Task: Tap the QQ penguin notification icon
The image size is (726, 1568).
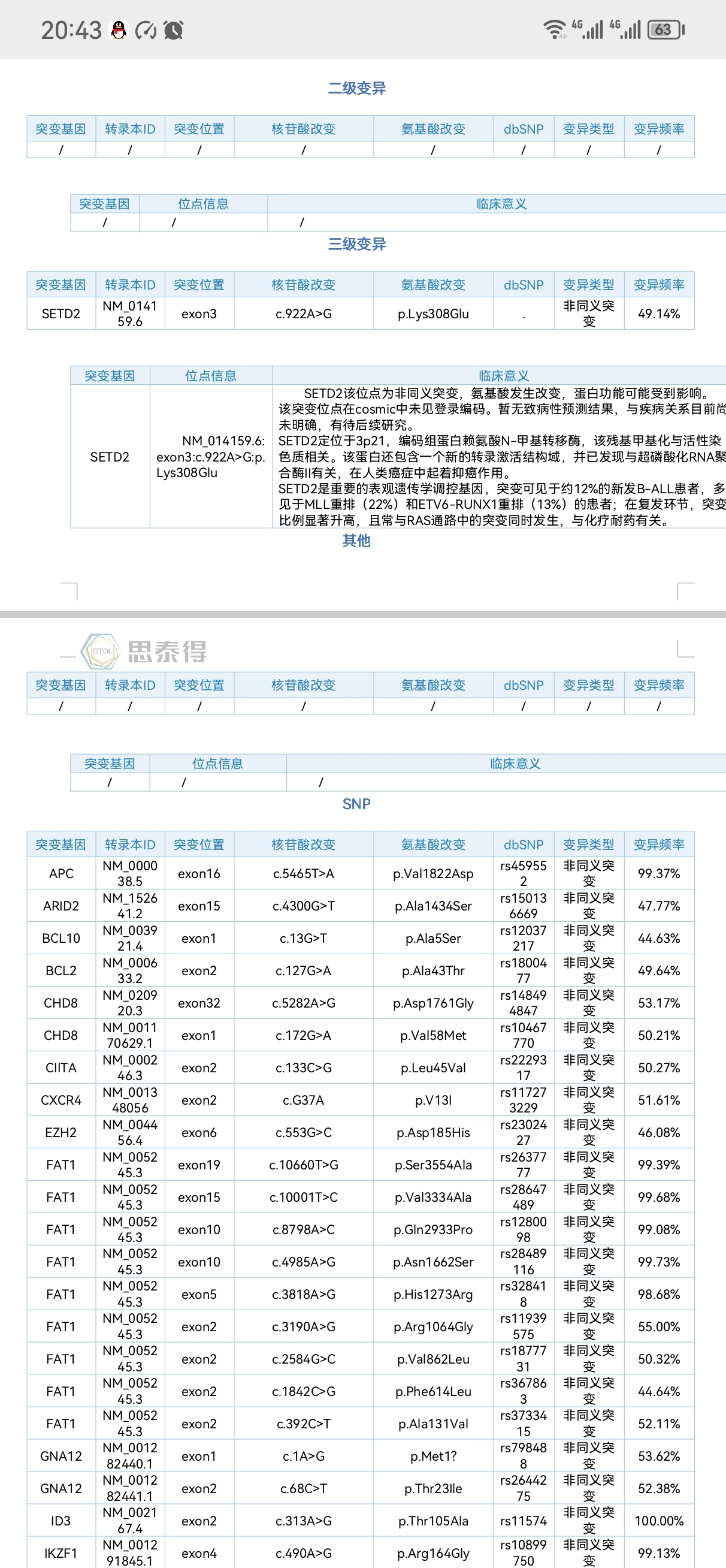Action: click(119, 30)
